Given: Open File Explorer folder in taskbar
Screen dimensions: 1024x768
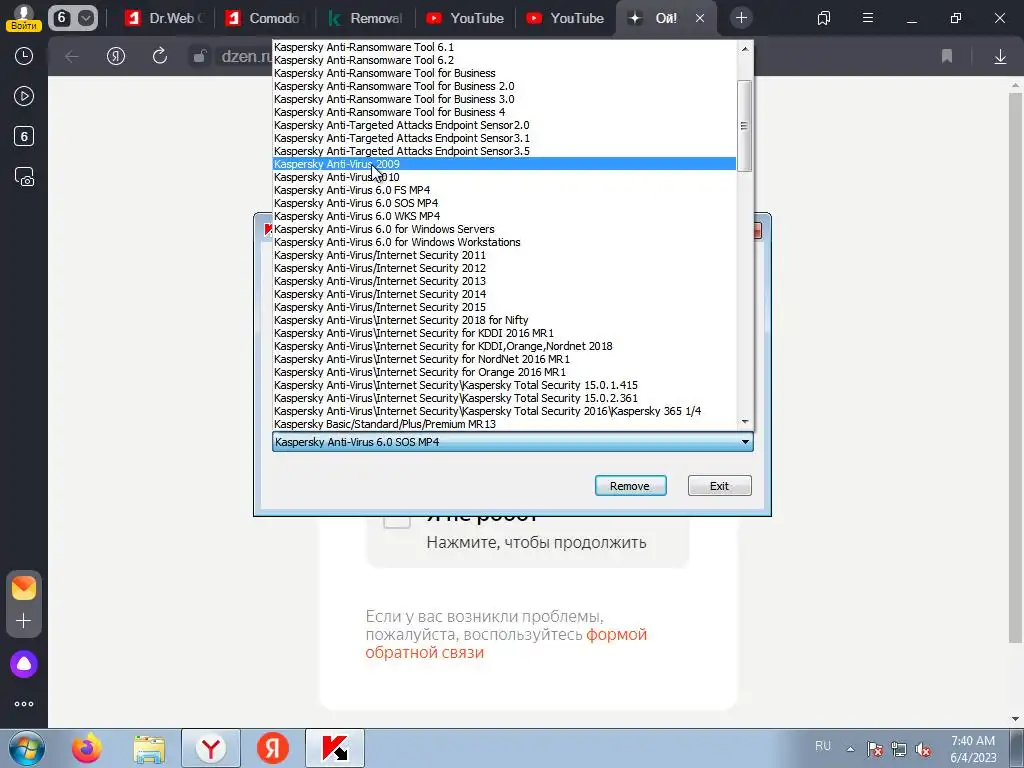Looking at the screenshot, I should [x=149, y=748].
